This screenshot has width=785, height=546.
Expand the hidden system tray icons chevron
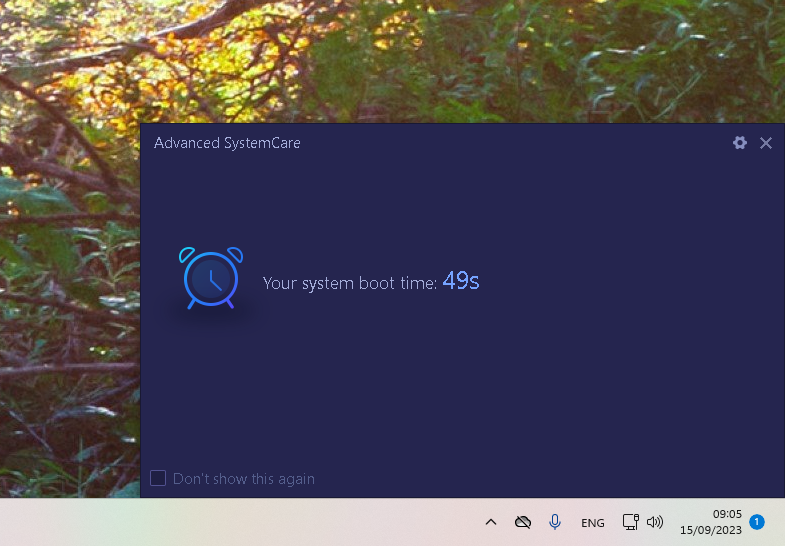point(491,522)
